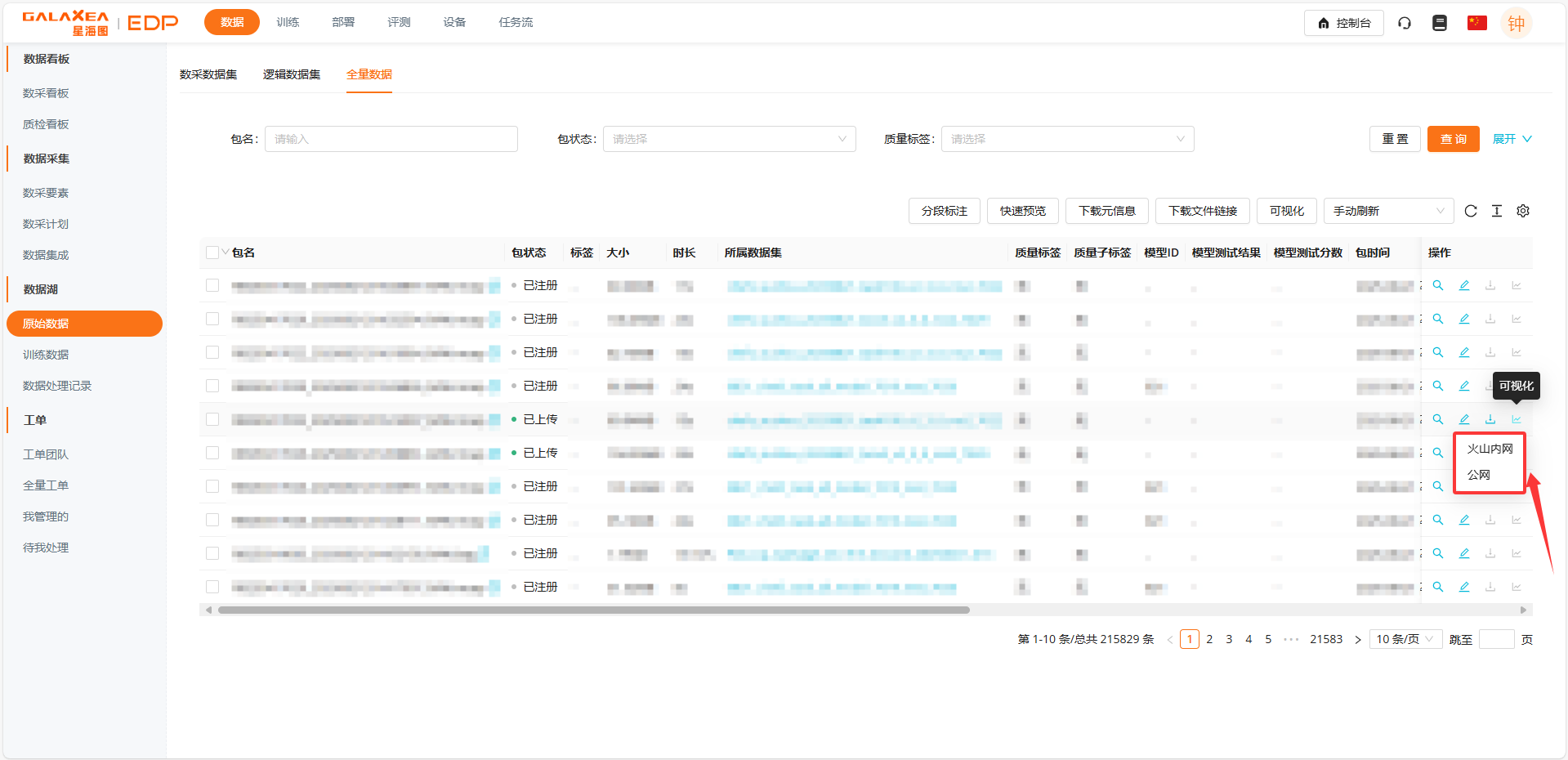Screen dimensions: 1568x760
Task: Toggle the select-all checkbox in the table header
Action: click(x=212, y=253)
